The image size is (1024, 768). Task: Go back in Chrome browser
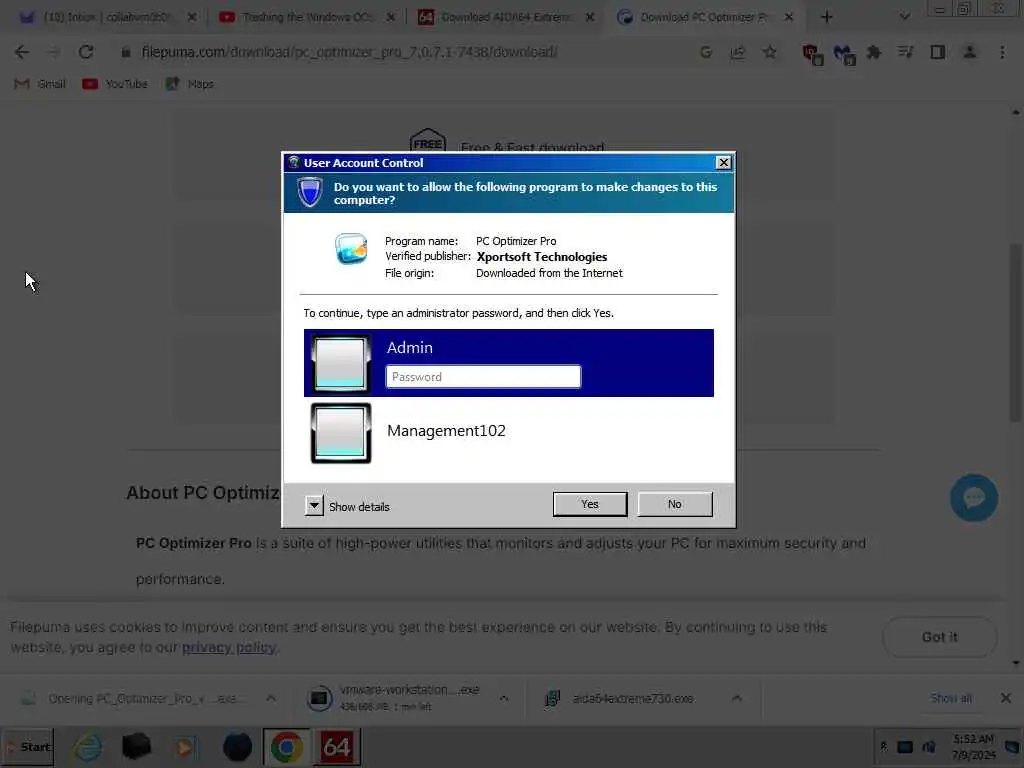point(22,52)
